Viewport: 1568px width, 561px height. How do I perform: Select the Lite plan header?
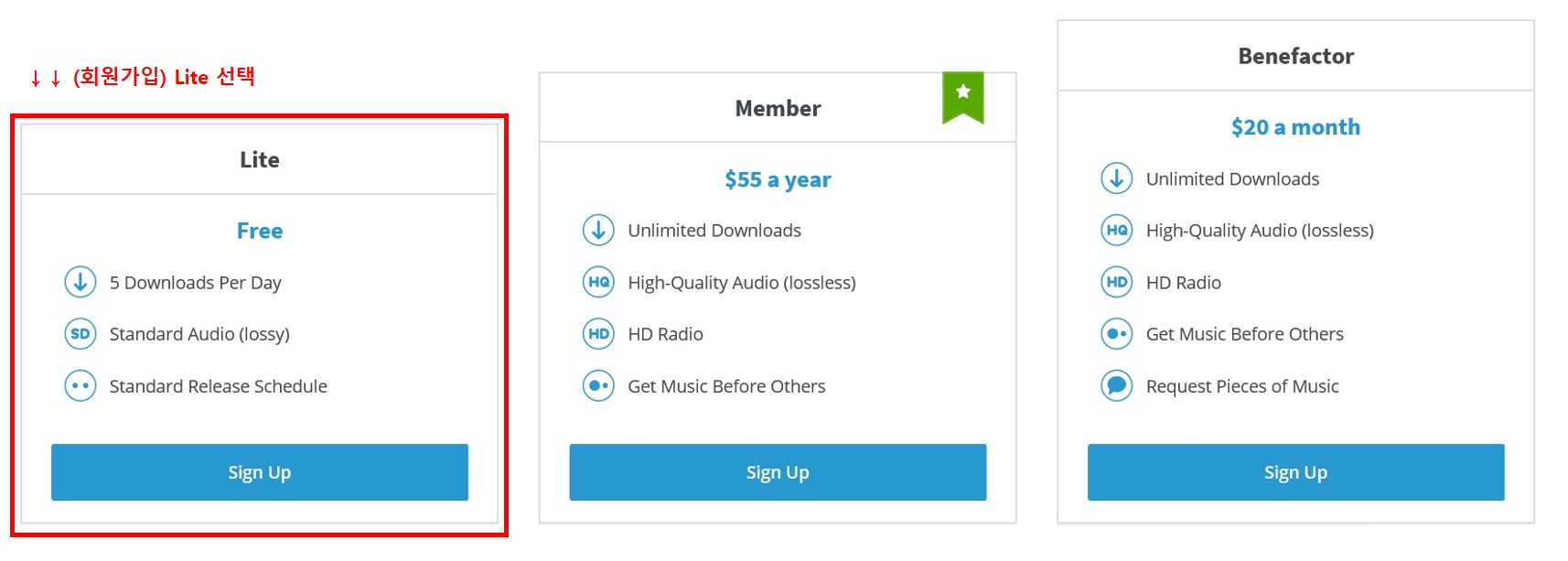pos(260,159)
